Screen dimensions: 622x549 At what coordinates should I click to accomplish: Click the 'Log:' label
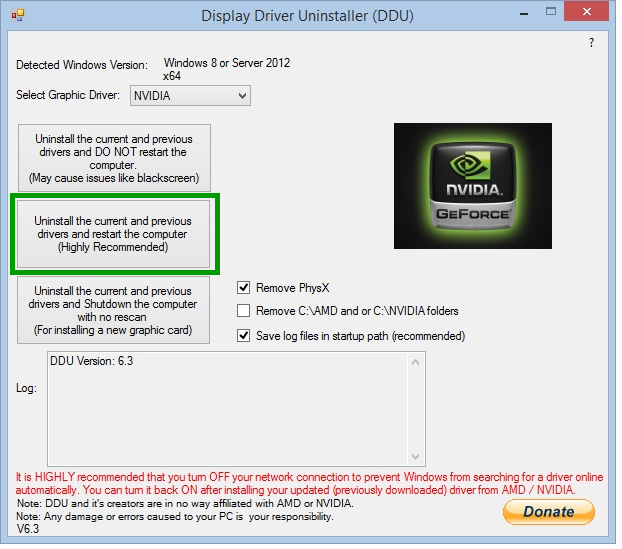tap(26, 388)
